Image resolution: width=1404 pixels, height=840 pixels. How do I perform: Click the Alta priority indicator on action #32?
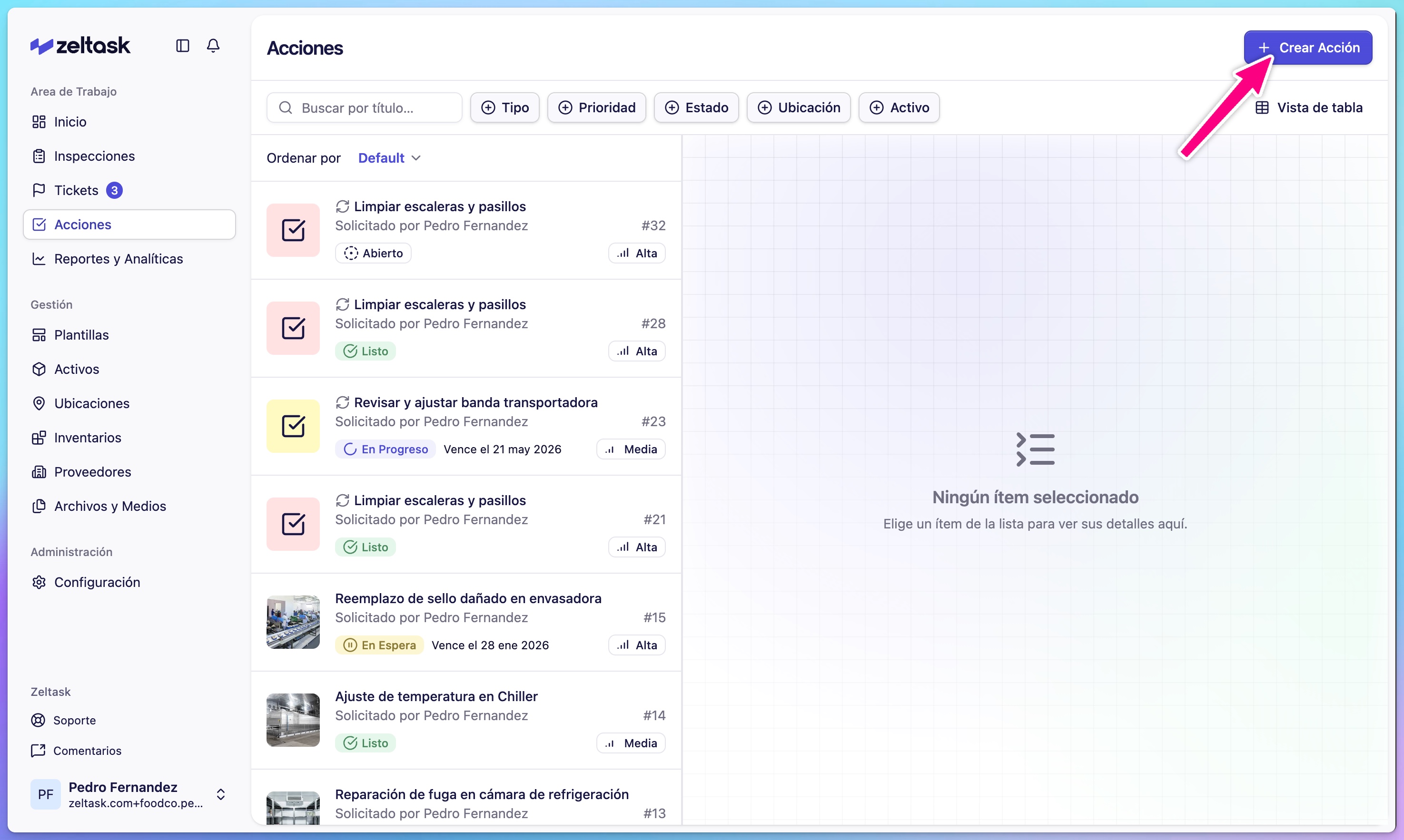point(637,253)
